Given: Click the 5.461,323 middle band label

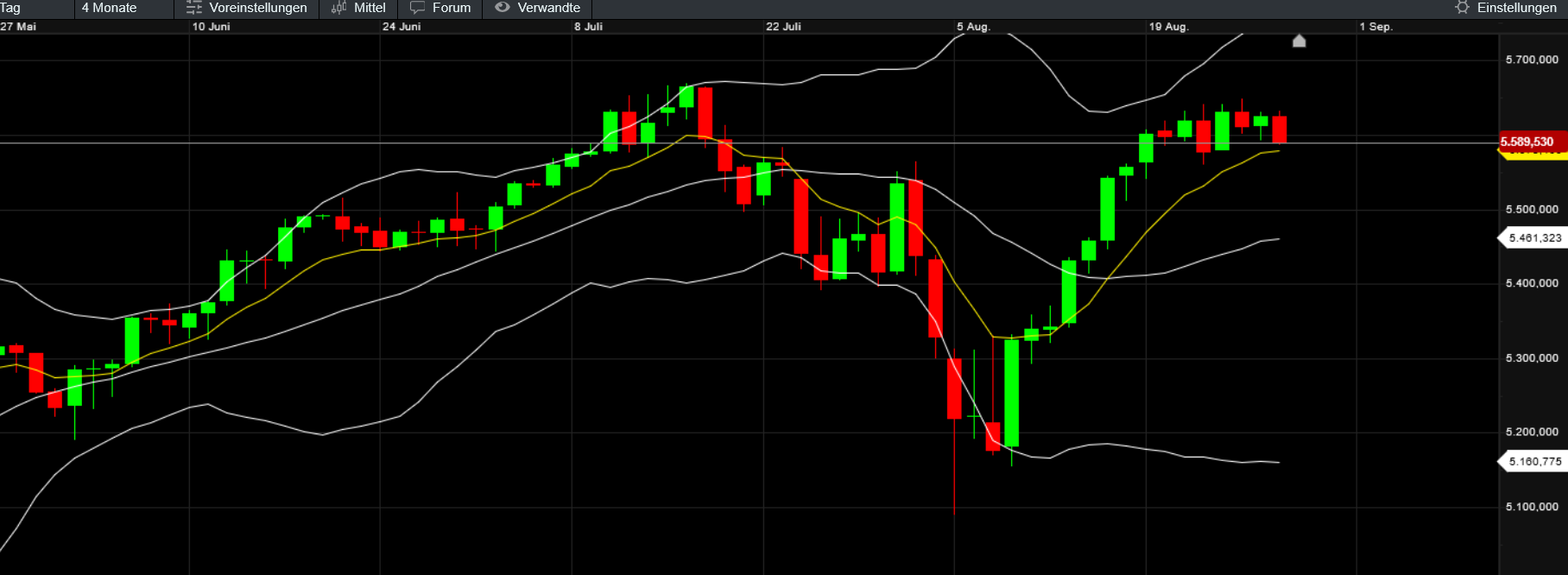Looking at the screenshot, I should [x=1533, y=237].
